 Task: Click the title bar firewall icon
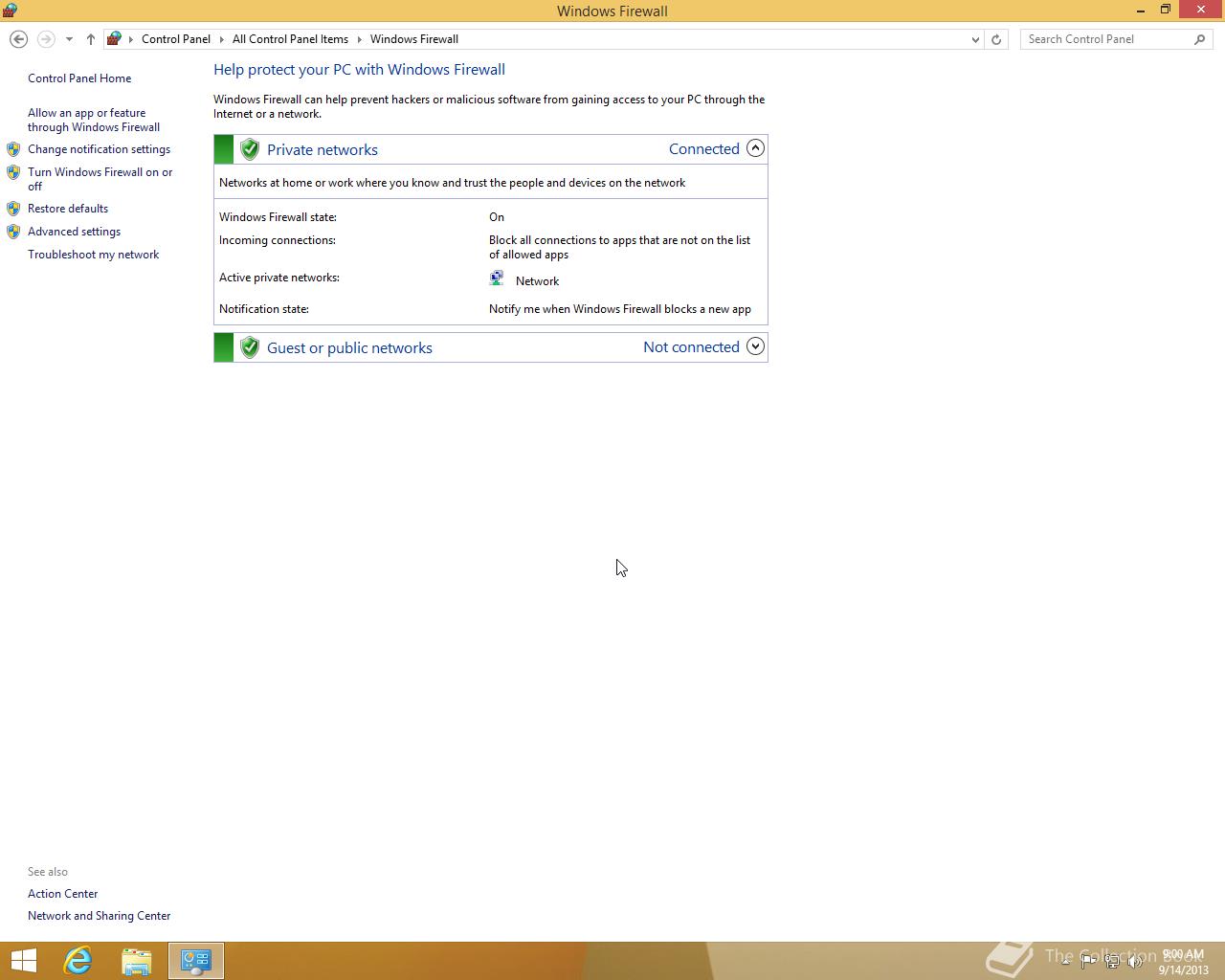10,11
